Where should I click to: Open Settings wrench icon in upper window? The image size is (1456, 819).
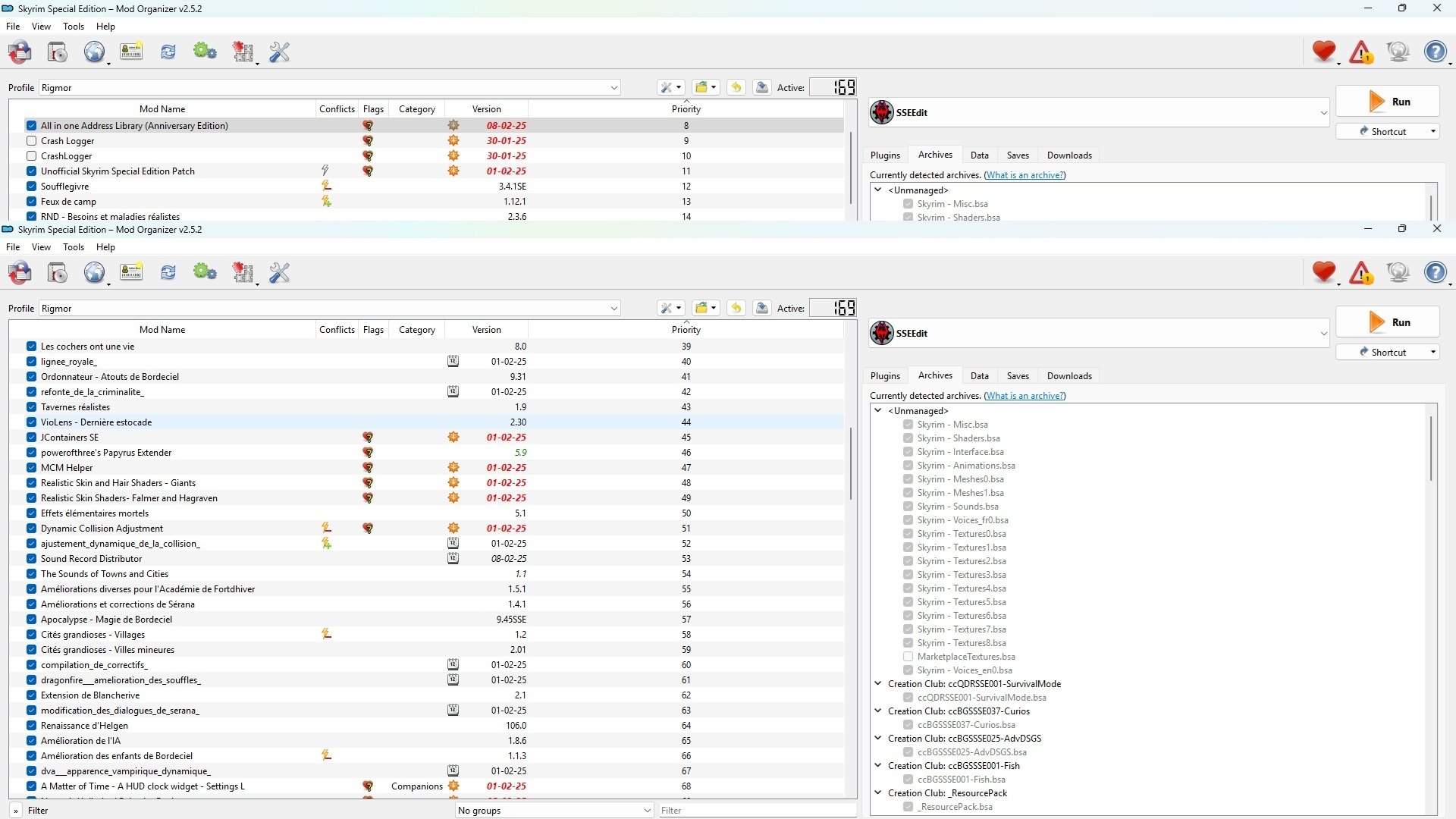coord(280,52)
